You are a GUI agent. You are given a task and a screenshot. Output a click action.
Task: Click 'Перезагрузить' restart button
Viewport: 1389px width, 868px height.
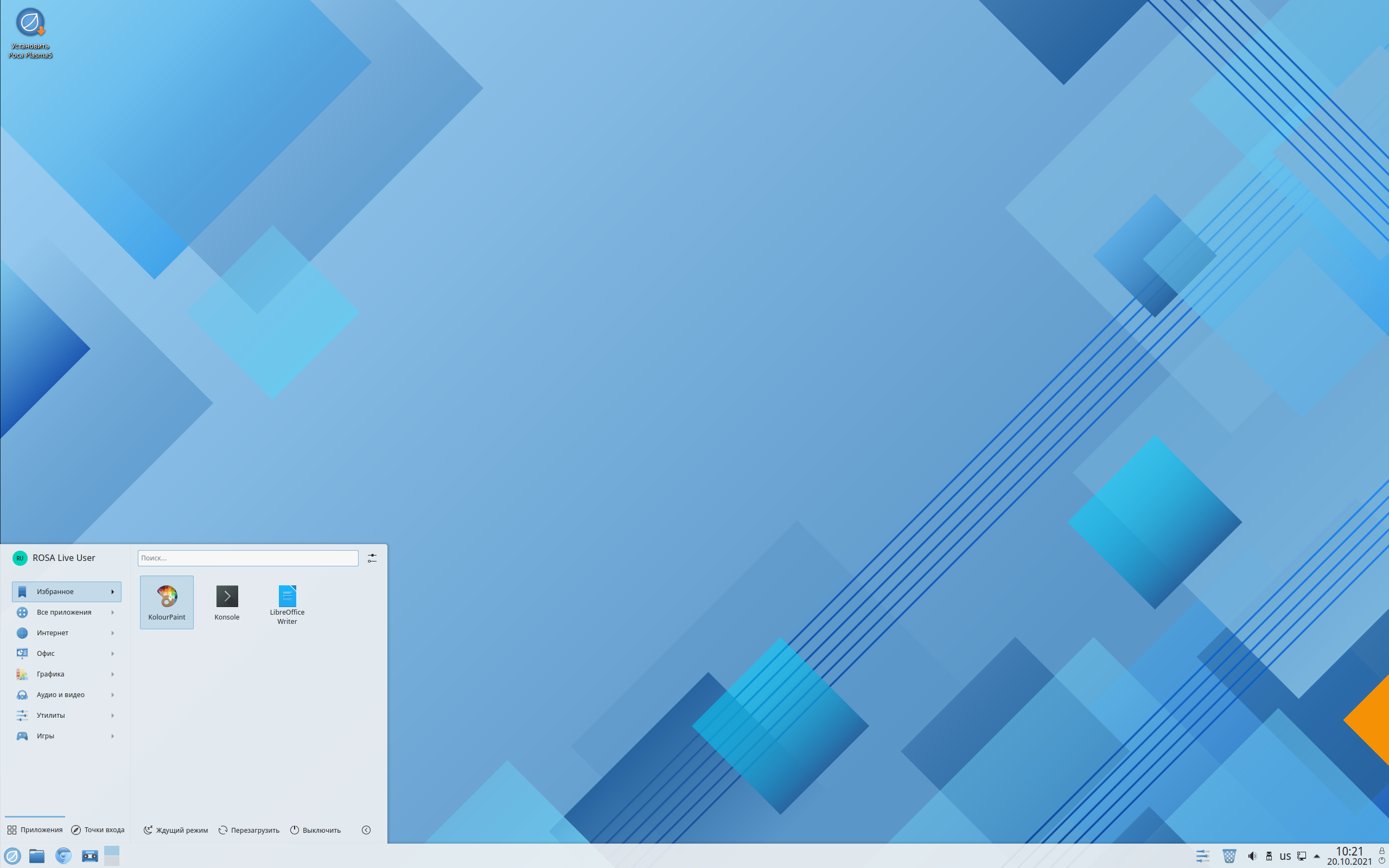click(249, 830)
